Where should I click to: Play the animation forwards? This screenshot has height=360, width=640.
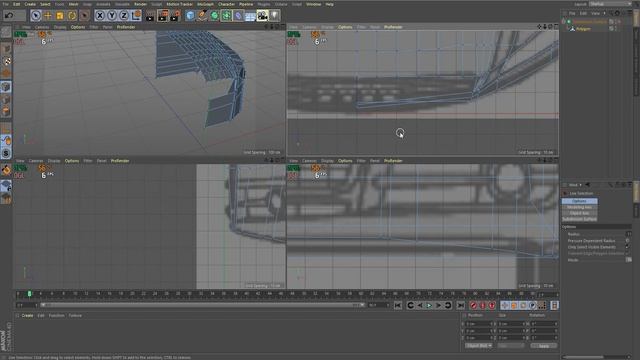pos(429,305)
